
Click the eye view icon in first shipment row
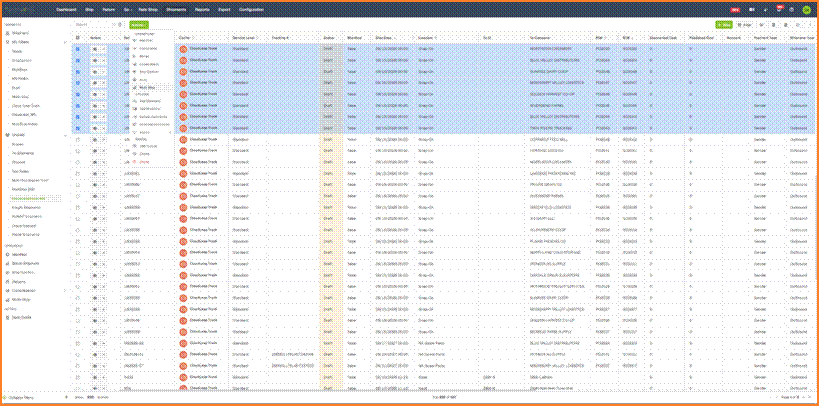pyautogui.click(x=95, y=49)
